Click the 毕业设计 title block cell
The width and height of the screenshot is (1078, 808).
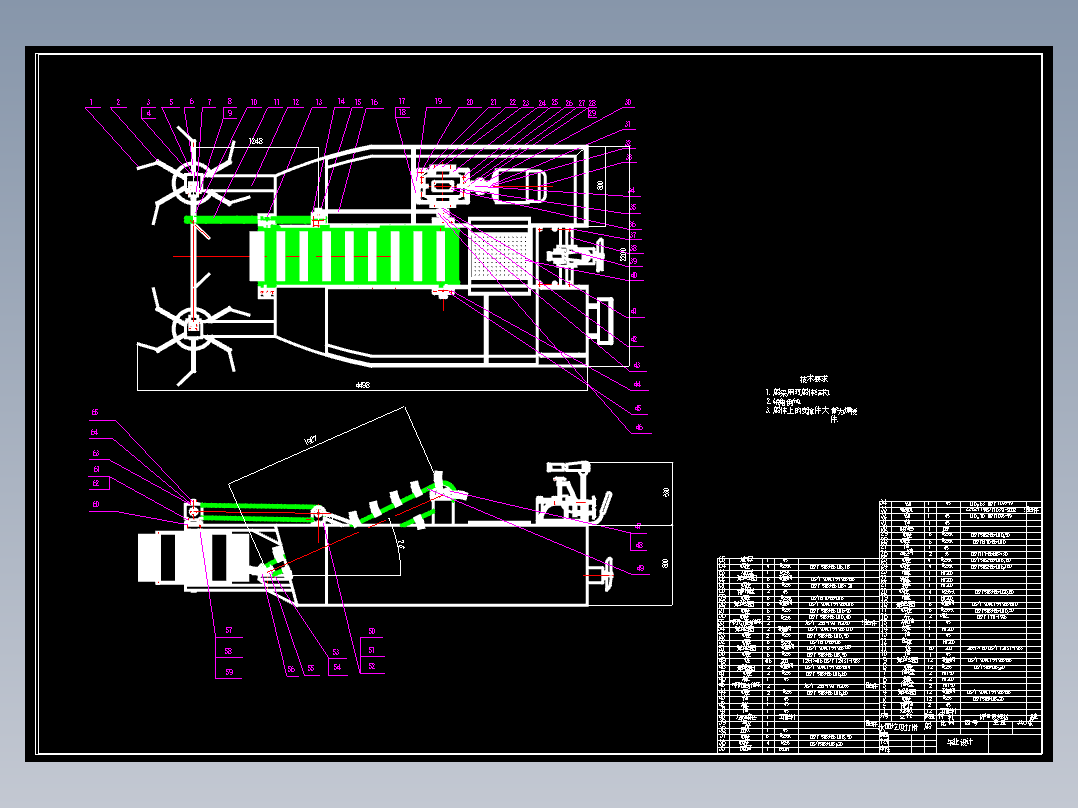[959, 743]
